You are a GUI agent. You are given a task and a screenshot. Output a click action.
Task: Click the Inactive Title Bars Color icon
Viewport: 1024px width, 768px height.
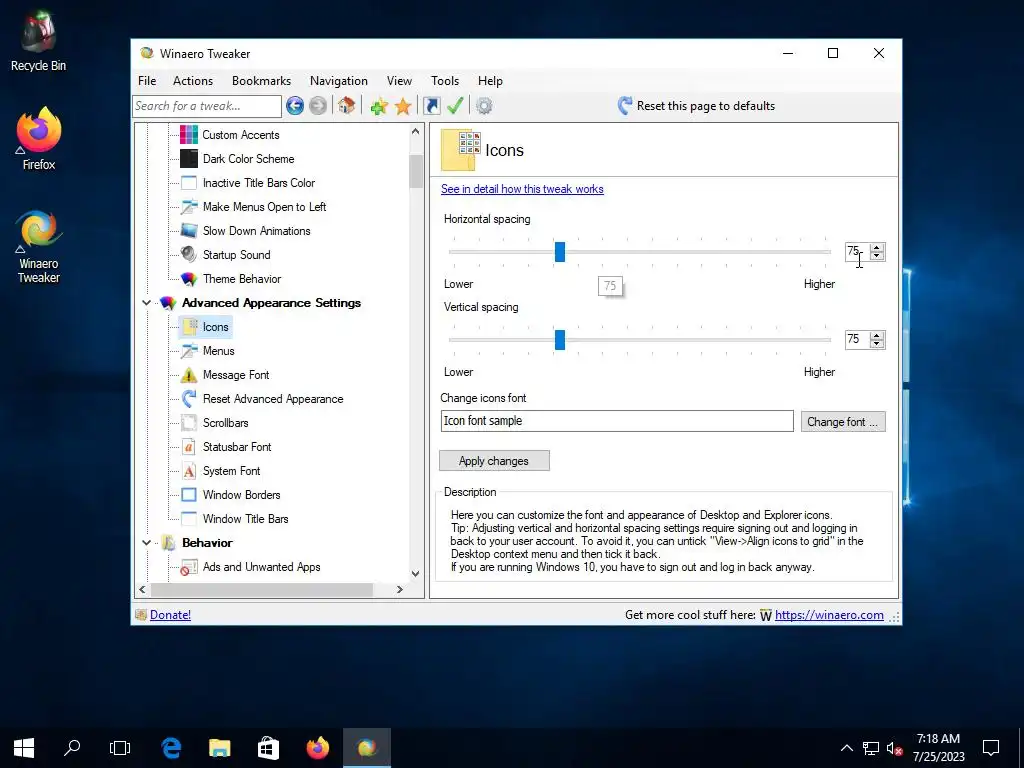pos(189,183)
